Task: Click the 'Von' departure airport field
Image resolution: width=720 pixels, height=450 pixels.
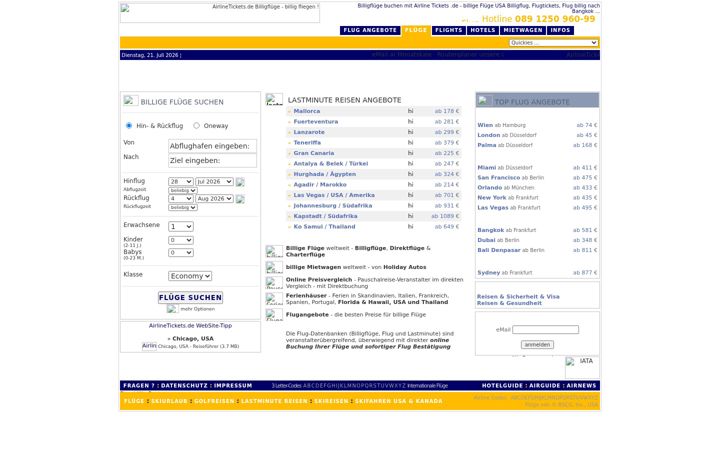Action: point(213,146)
